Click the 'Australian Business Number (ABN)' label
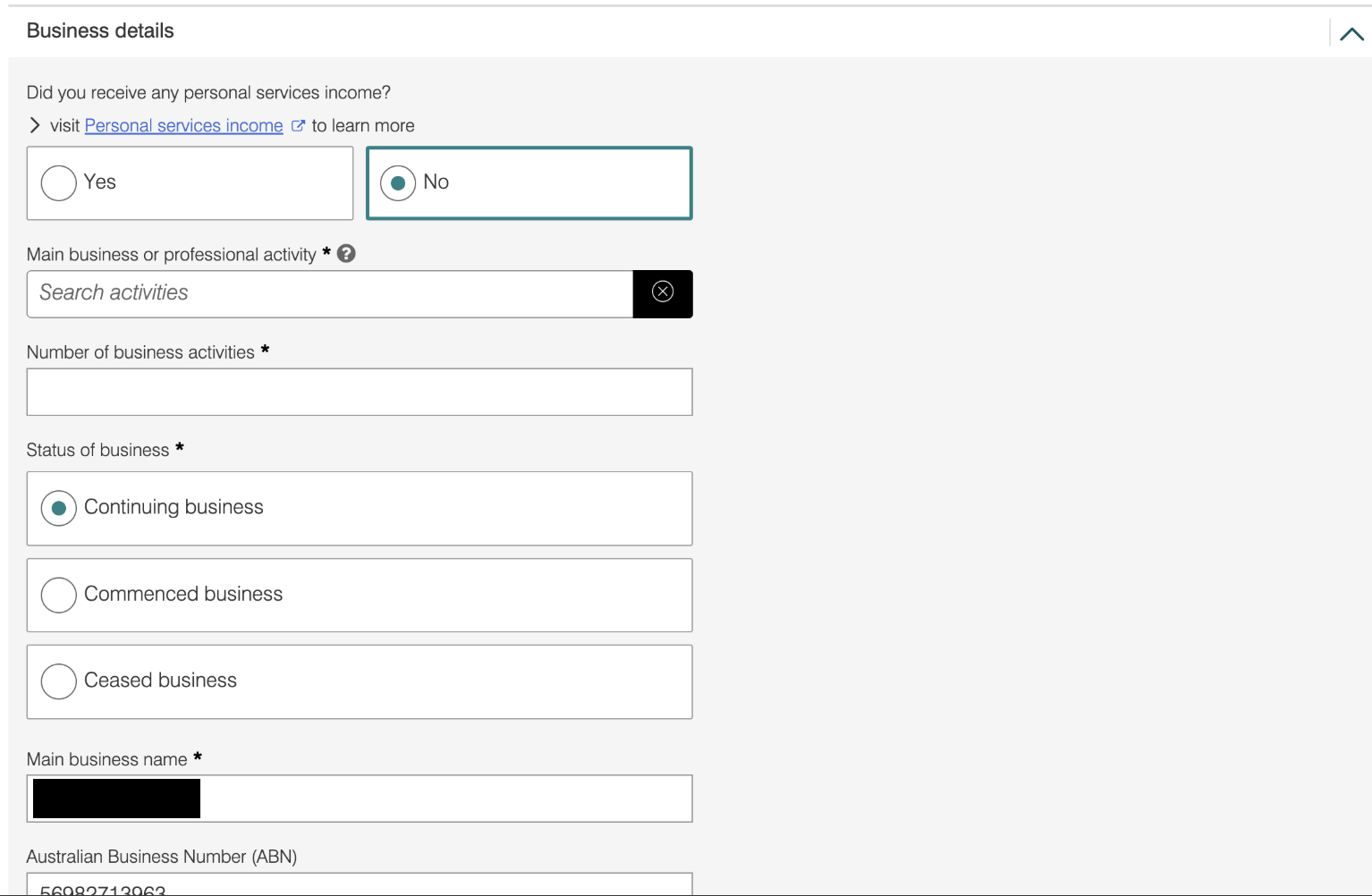 162,857
